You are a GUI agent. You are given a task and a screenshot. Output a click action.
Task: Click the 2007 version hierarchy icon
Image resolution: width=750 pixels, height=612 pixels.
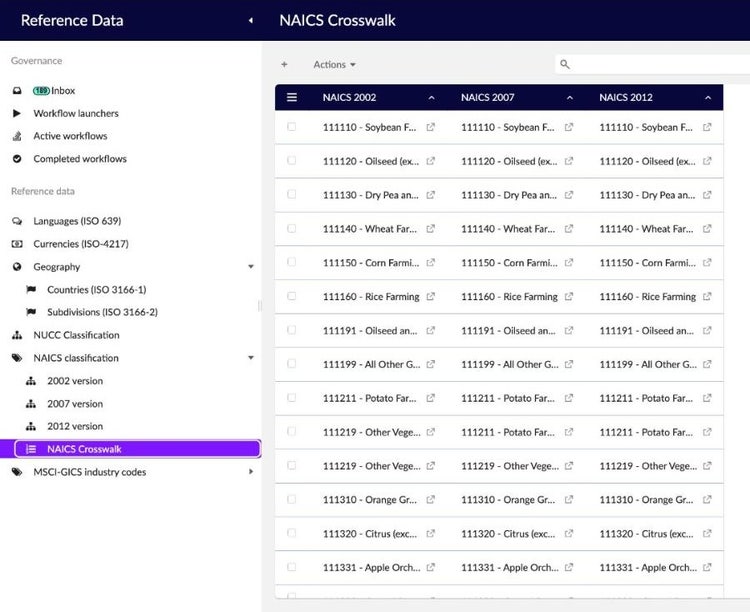click(x=31, y=404)
